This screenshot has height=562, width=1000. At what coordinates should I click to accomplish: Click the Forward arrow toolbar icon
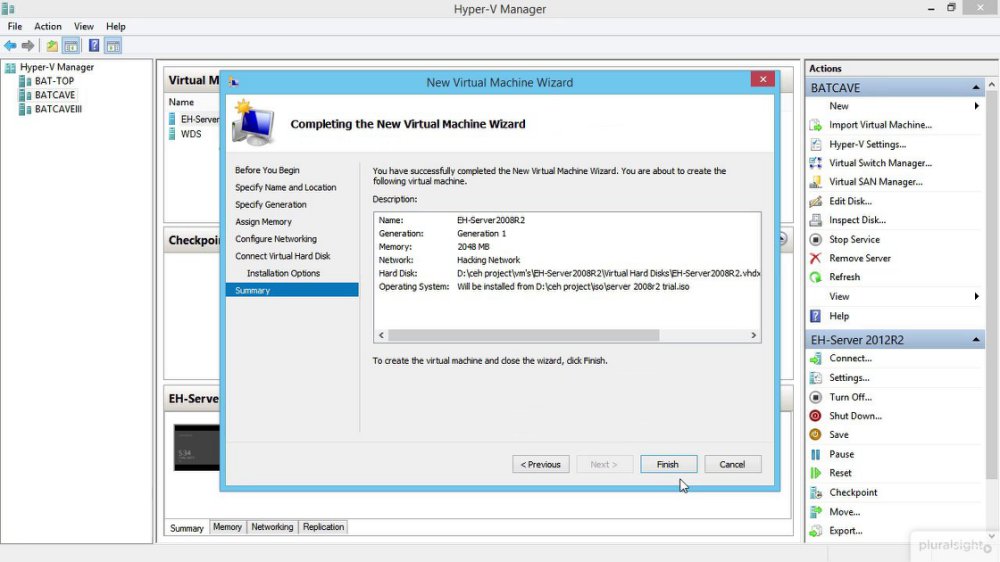[x=27, y=46]
